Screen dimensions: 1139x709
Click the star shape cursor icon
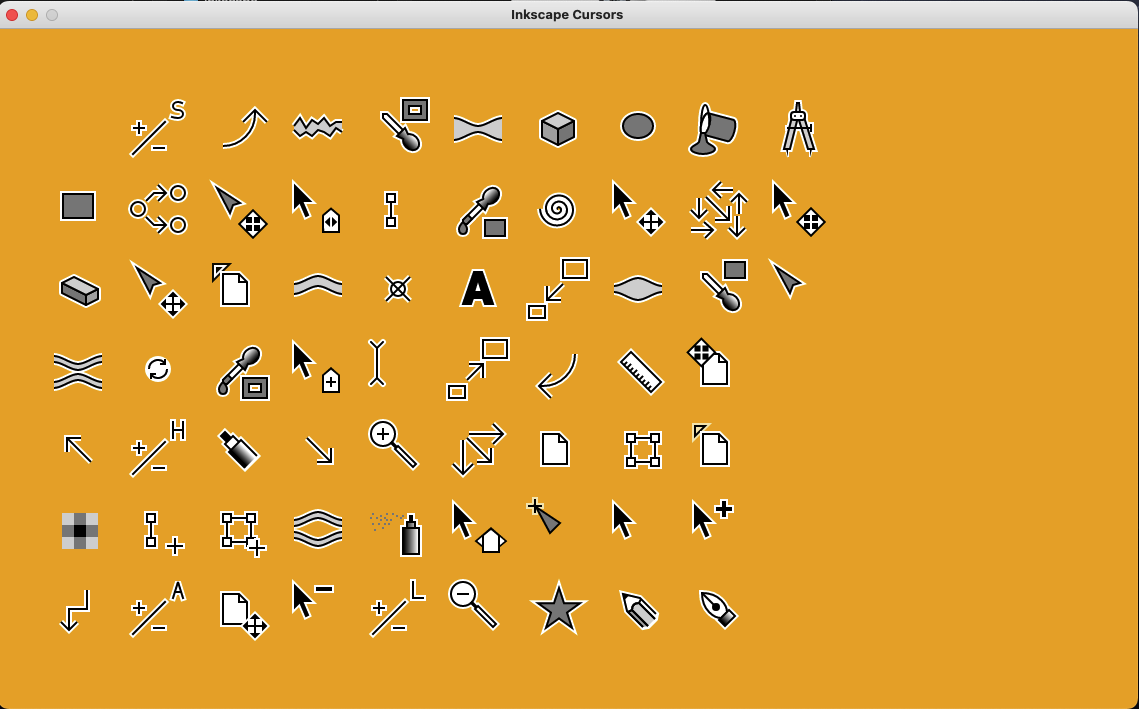[558, 607]
